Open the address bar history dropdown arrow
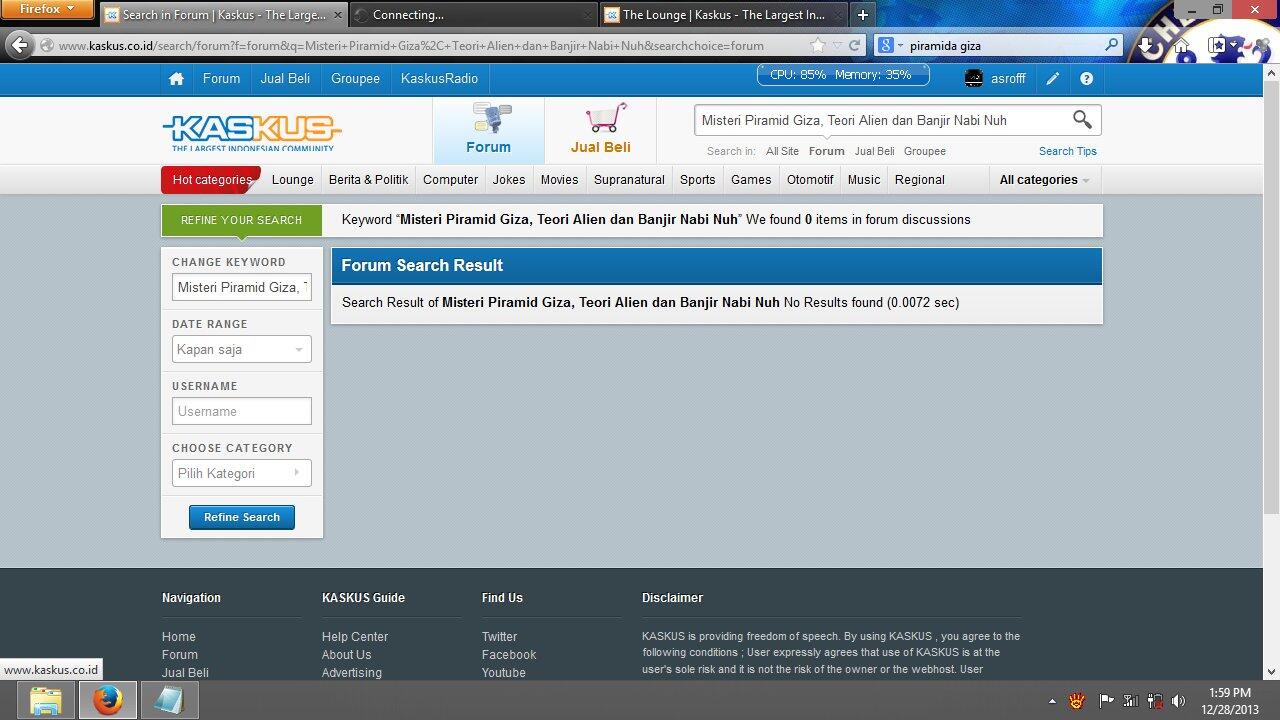The image size is (1280, 720). coord(838,45)
